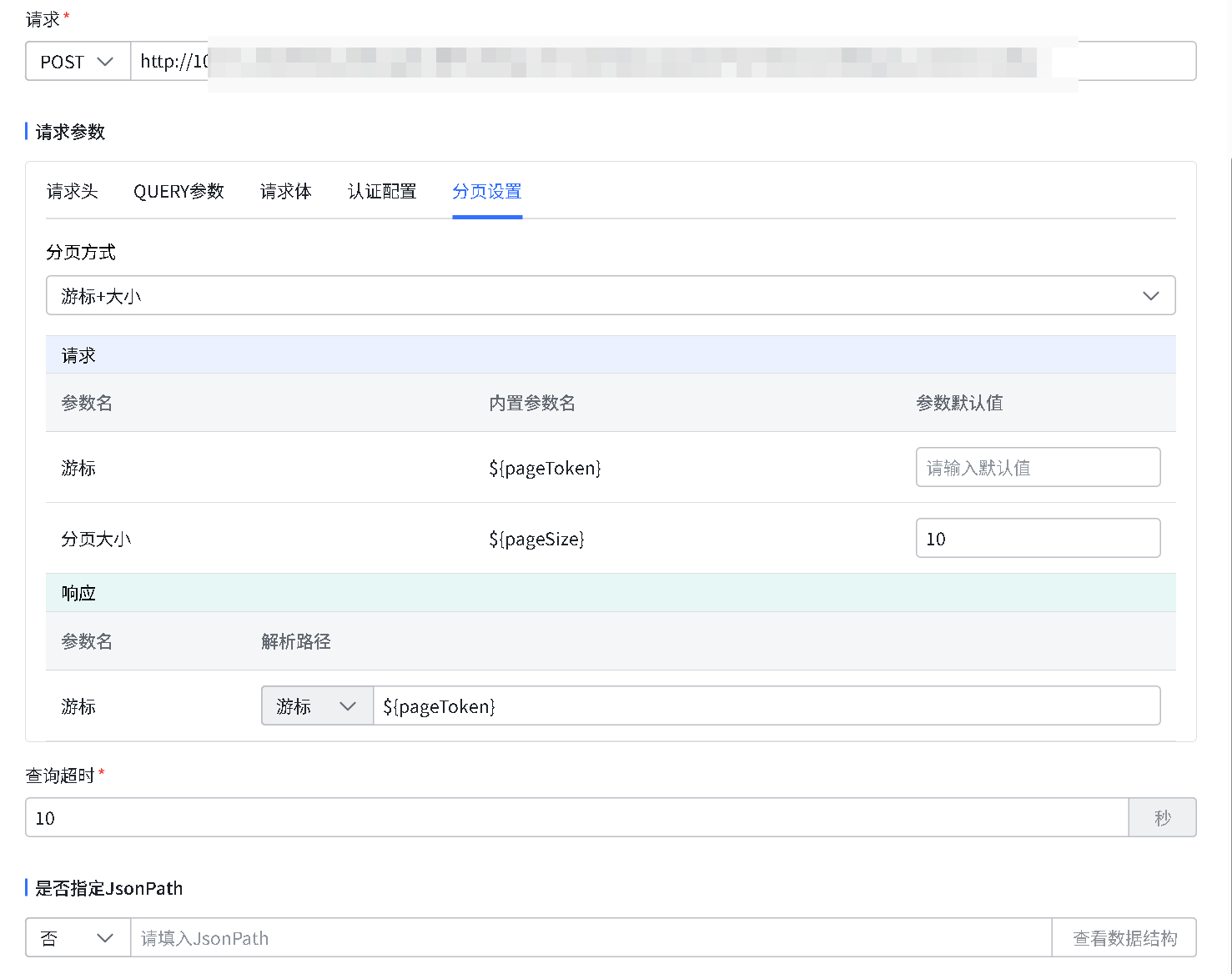Viewport: 1232px width, 974px height.
Task: Expand the 分页方式 dropdown showing 游标+大小
Action: (x=584, y=296)
